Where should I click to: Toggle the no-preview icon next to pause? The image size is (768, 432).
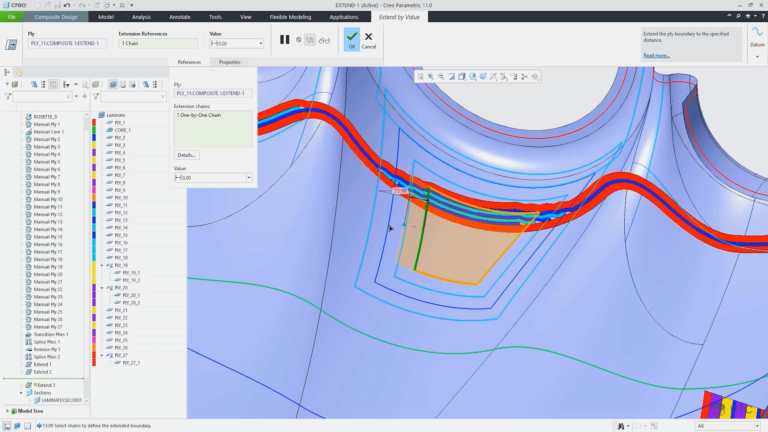[298, 40]
